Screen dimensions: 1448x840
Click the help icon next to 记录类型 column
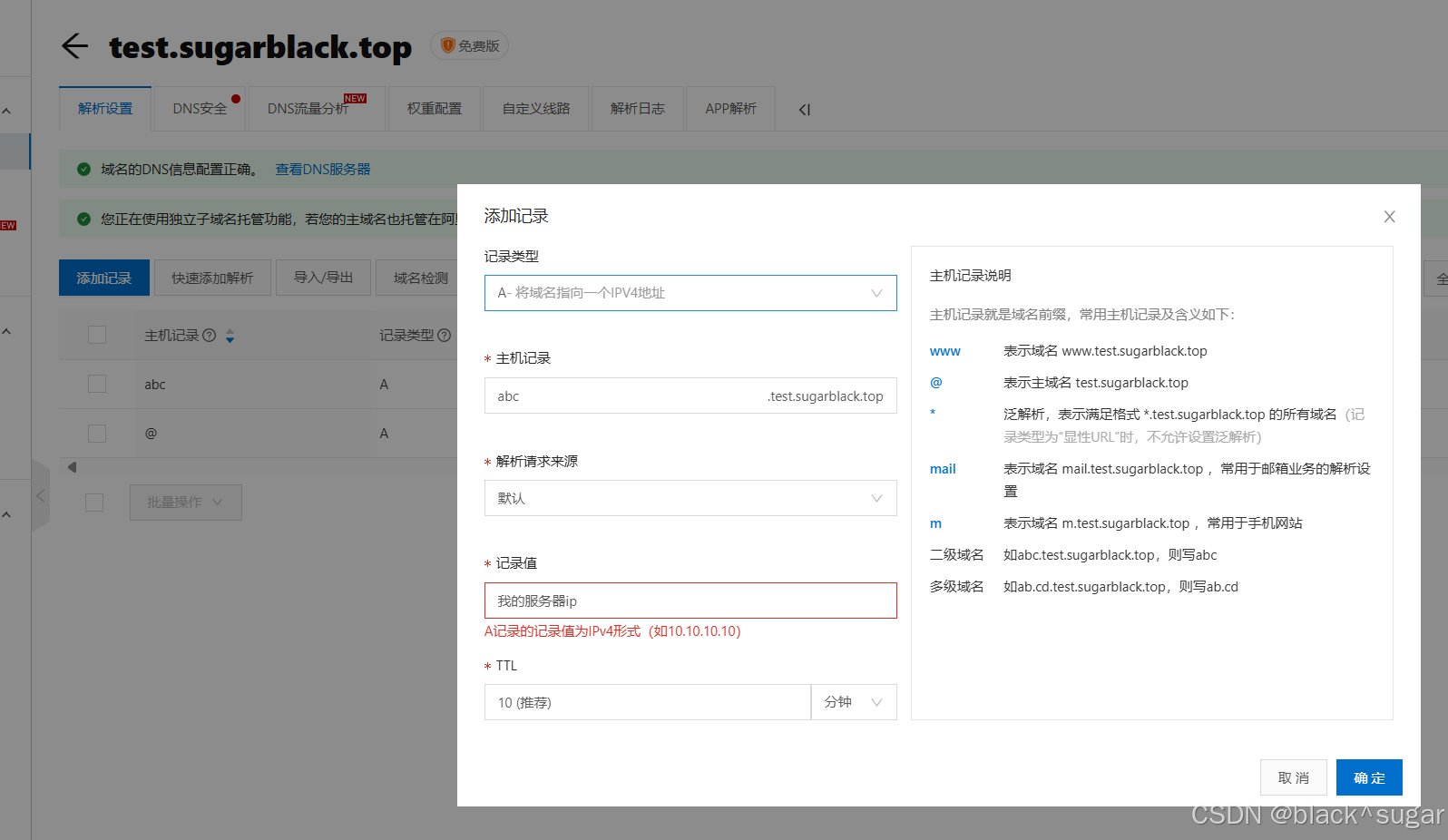tap(445, 335)
